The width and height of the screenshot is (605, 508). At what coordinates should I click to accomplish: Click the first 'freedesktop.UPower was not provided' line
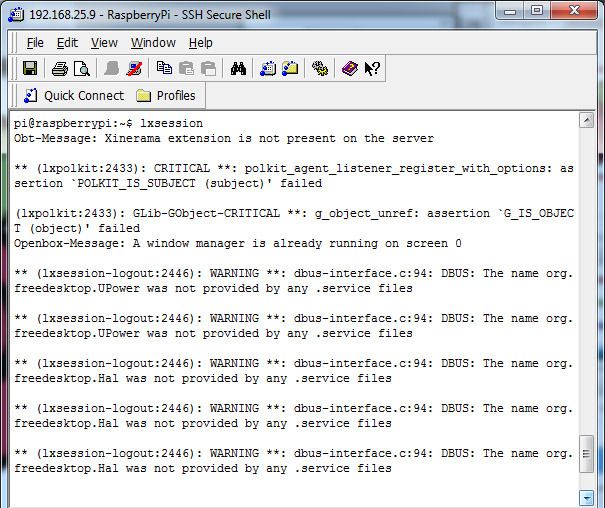pos(213,289)
